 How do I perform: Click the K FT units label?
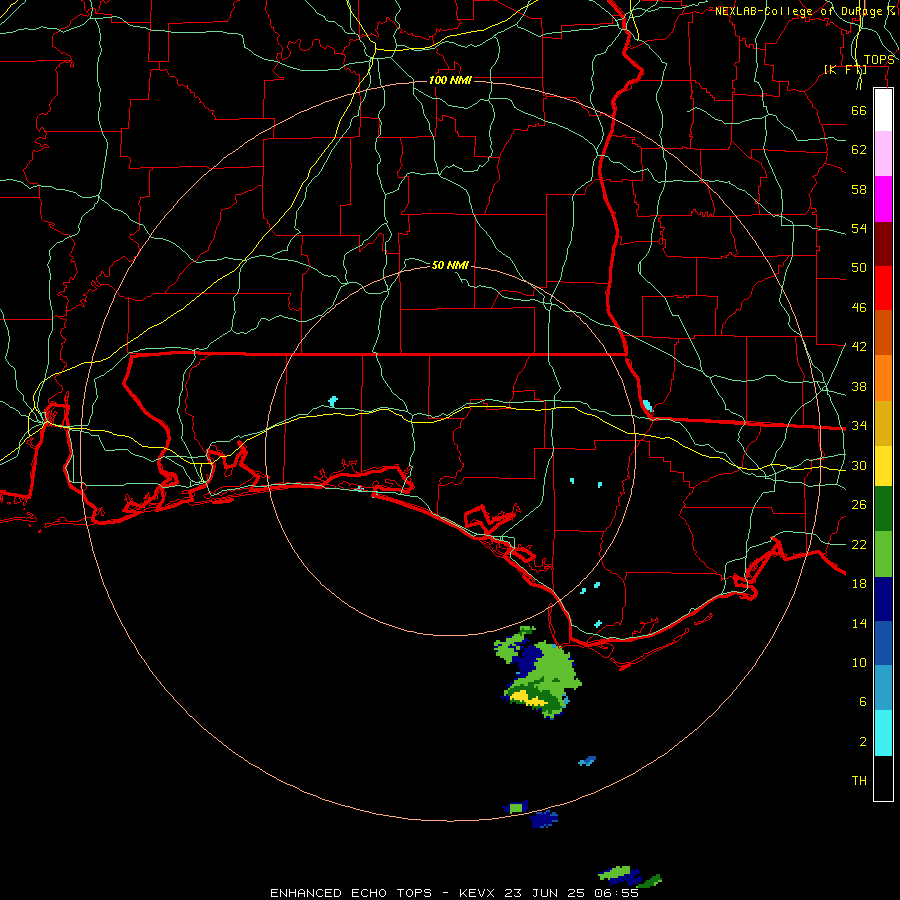(845, 70)
